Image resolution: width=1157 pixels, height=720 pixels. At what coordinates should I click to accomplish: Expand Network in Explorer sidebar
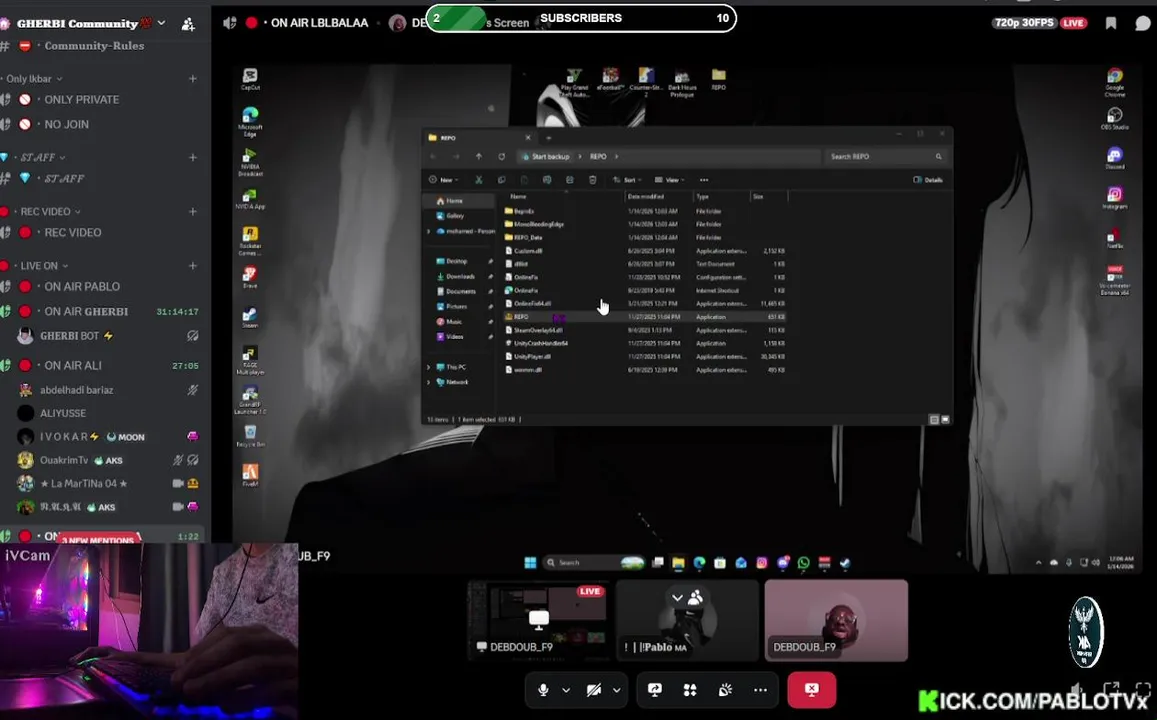click(x=429, y=382)
